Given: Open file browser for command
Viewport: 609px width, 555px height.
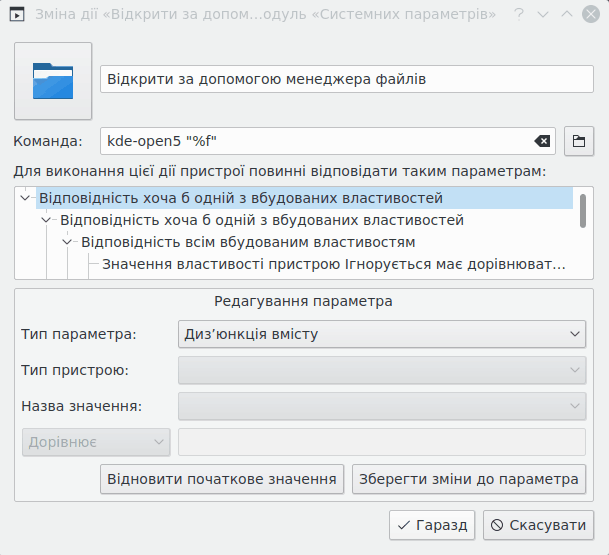Looking at the screenshot, I should [579, 141].
